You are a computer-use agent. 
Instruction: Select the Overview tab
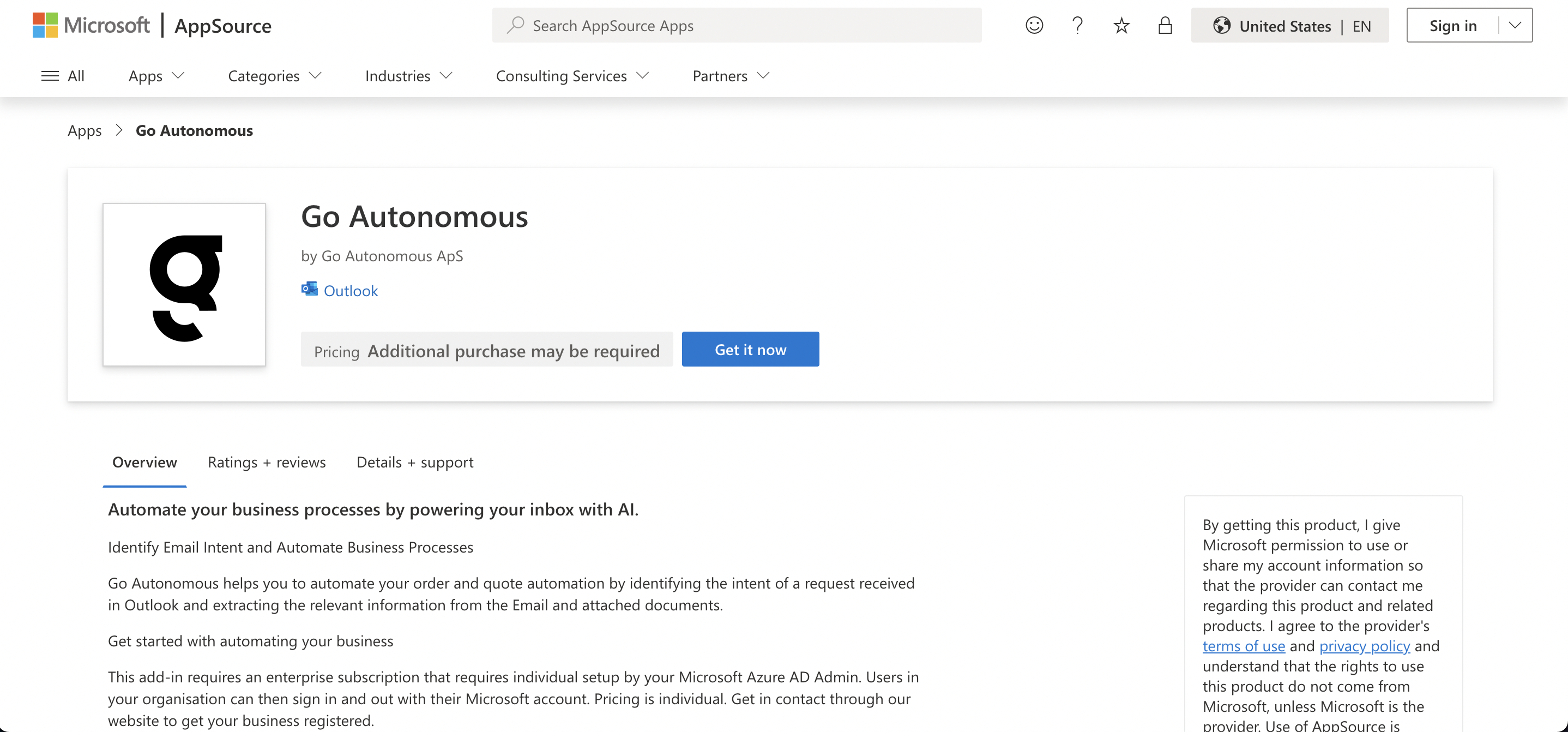tap(144, 462)
